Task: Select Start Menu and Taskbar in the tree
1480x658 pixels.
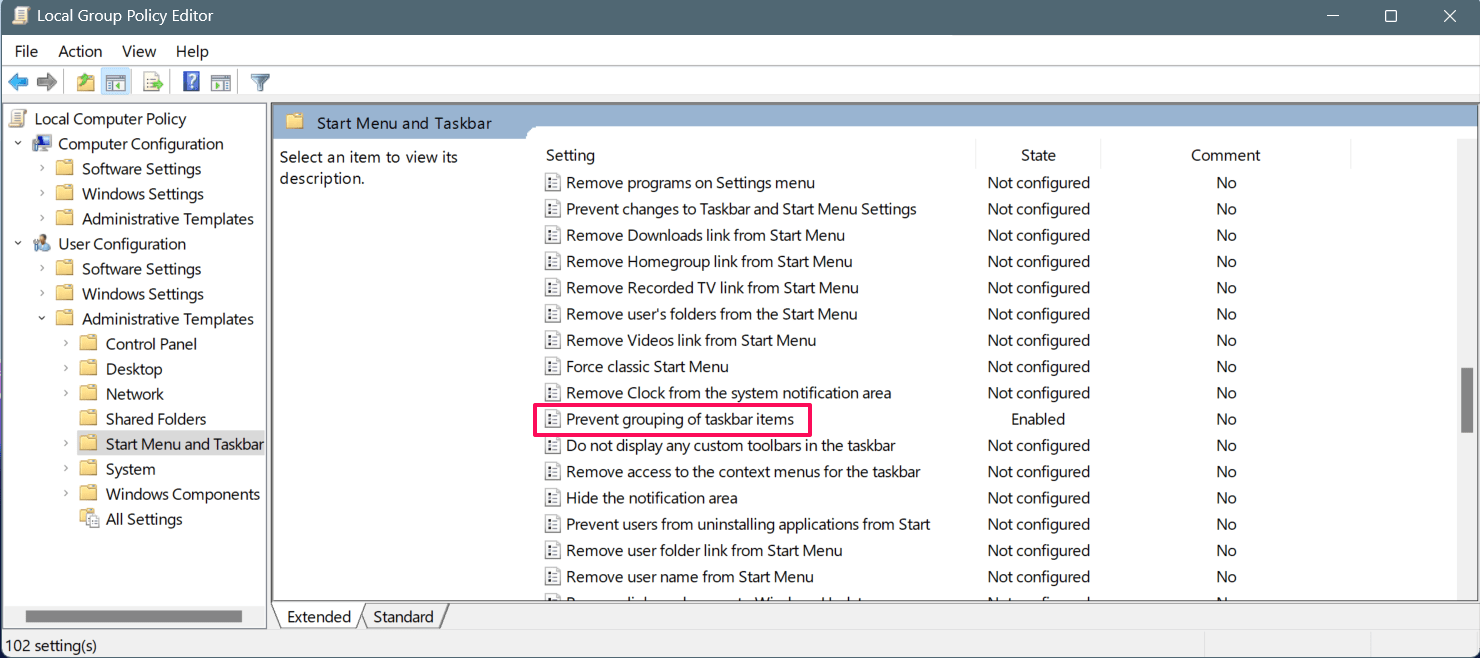Action: click(x=185, y=444)
